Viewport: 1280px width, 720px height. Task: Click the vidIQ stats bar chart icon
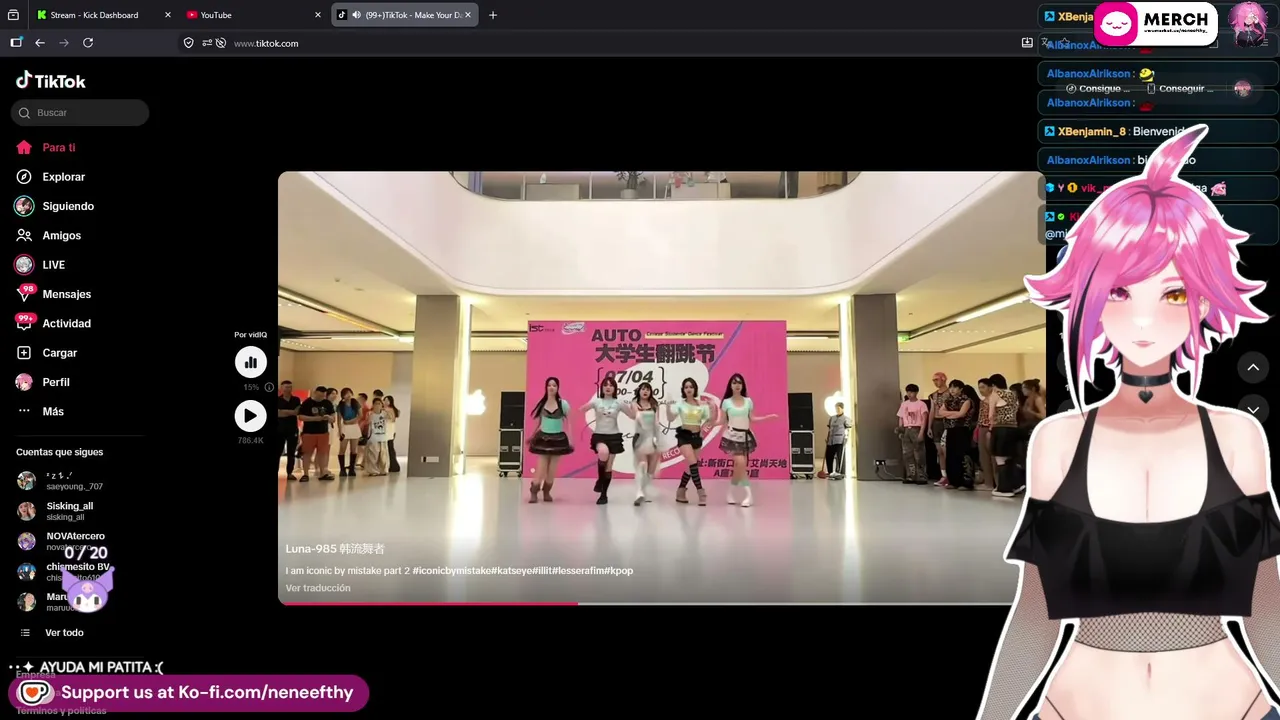point(251,362)
